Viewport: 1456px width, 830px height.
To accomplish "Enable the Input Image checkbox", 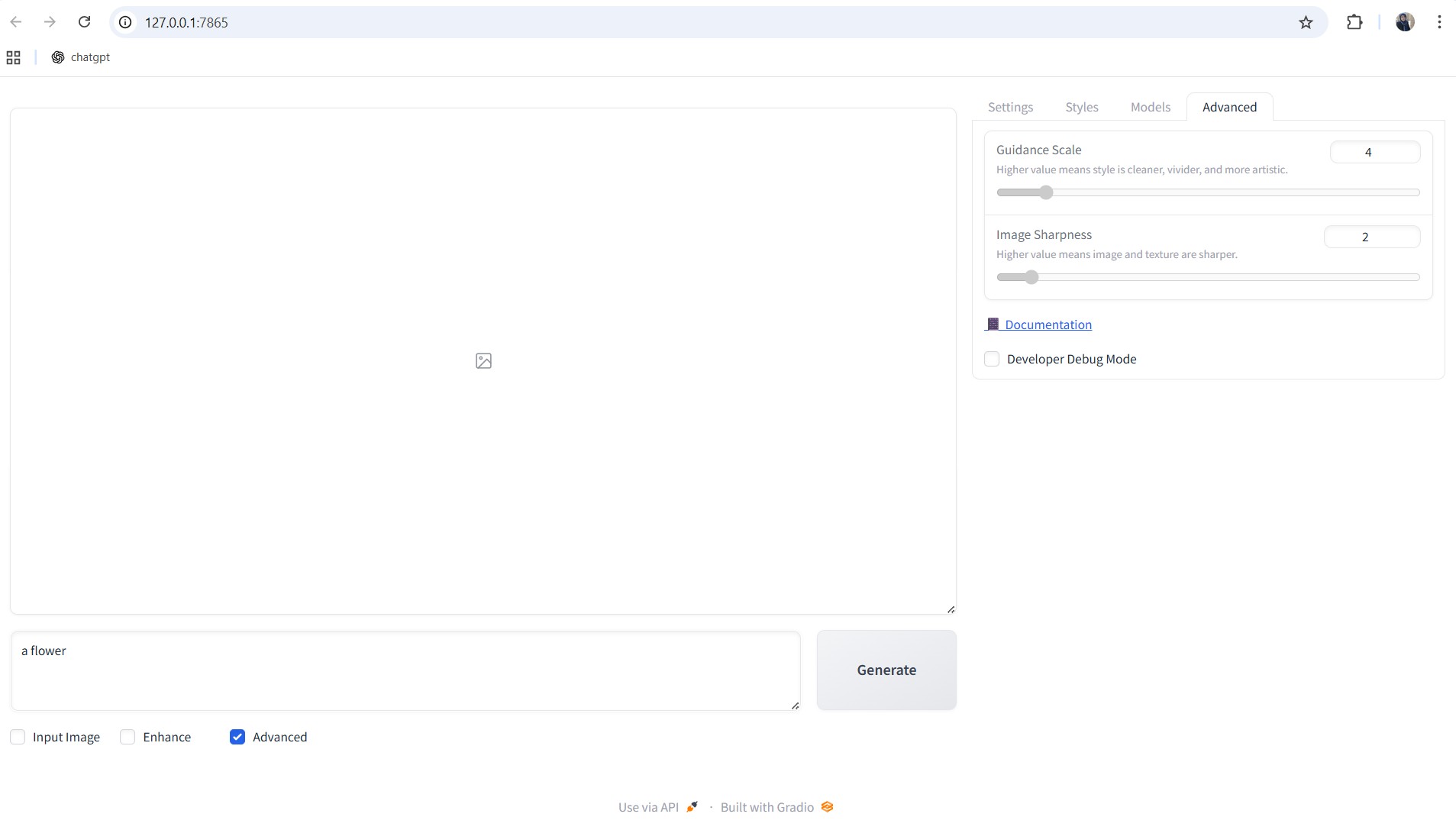I will (x=18, y=737).
